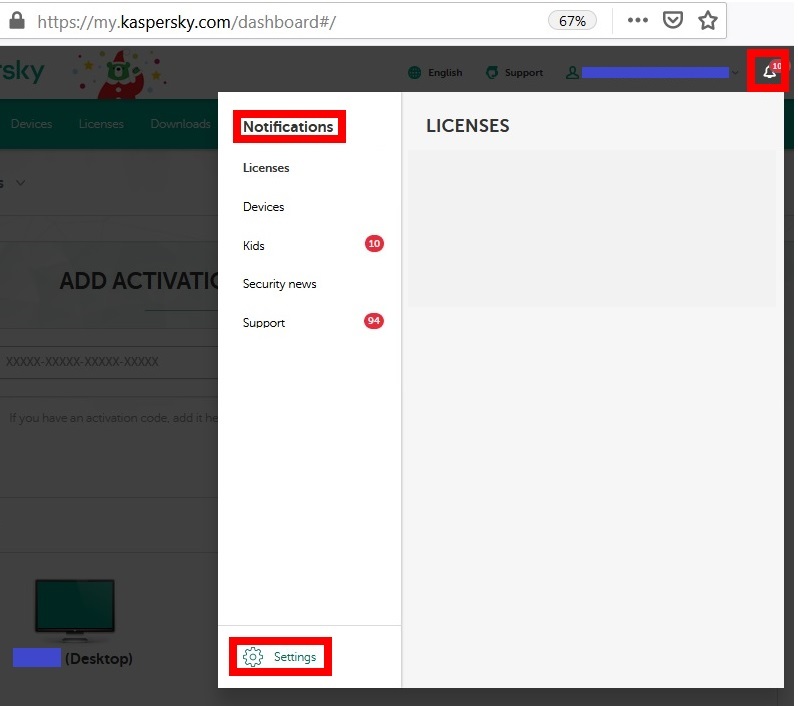Open the Devices tab in green navigation bar

31,124
